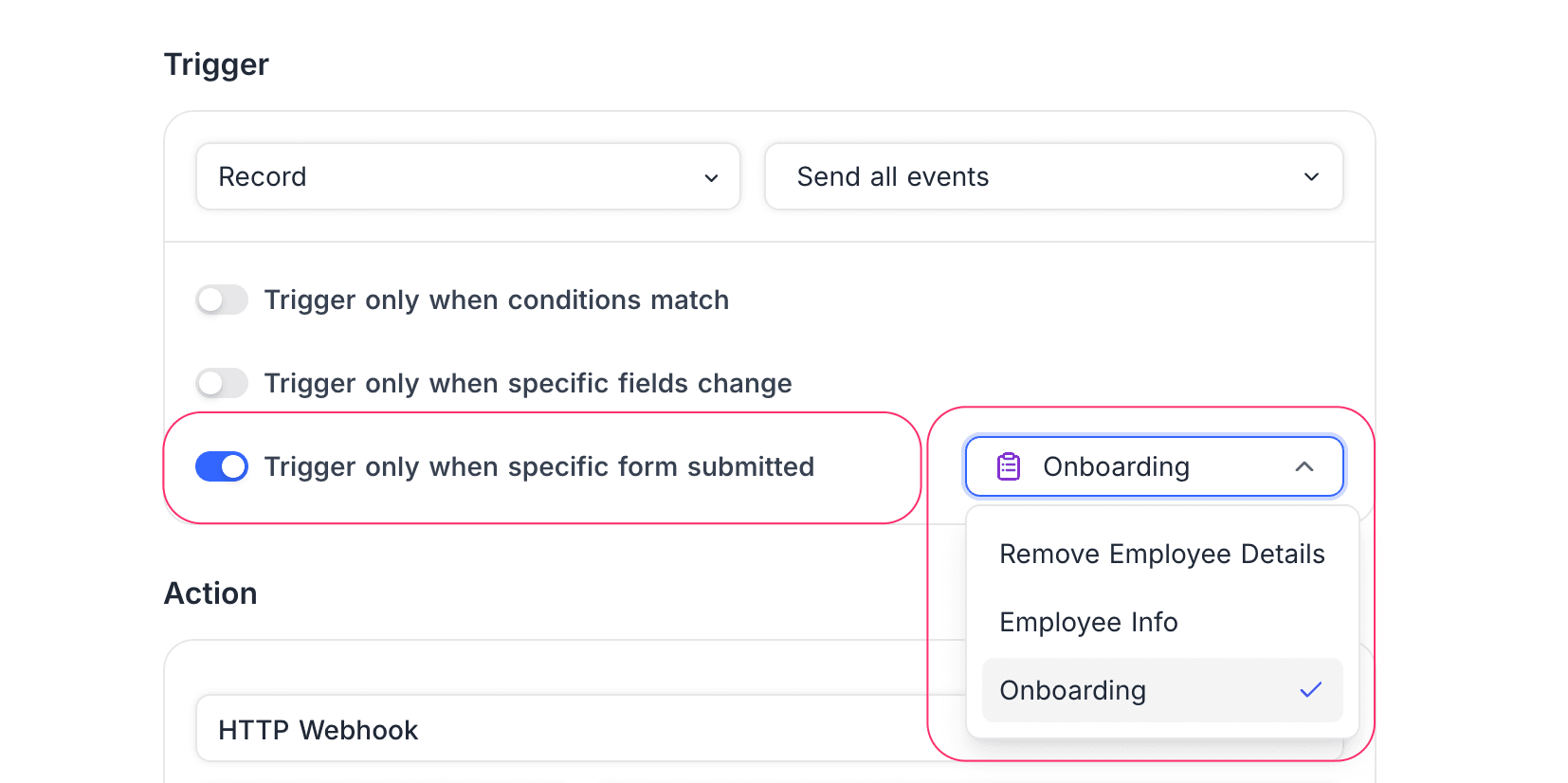Click the checkmark beside Onboarding
Screen dimensions: 1568x783
[x=1311, y=690]
